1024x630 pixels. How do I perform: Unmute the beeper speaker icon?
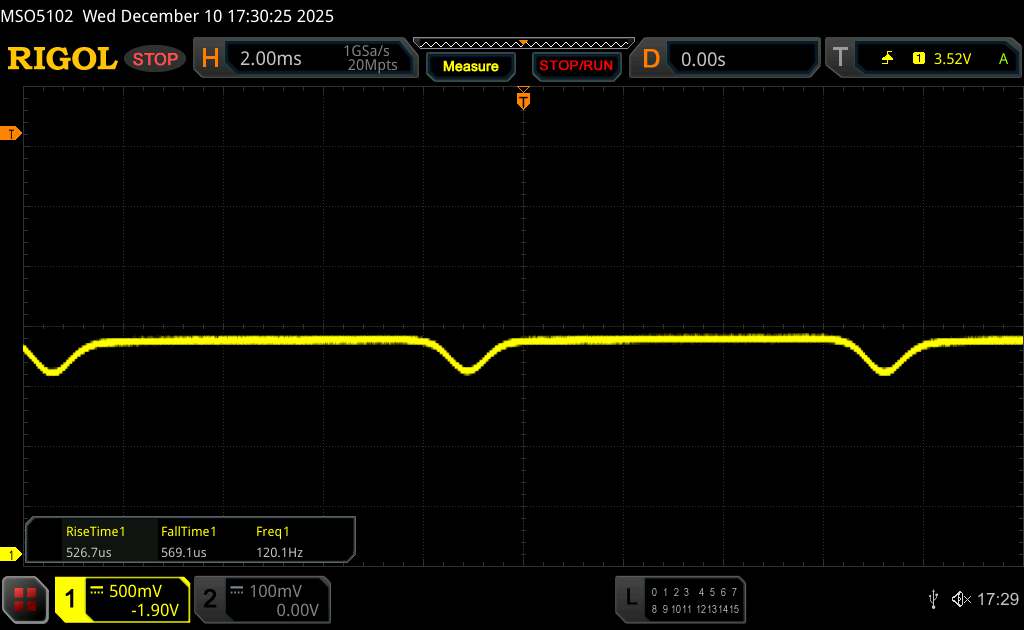coord(960,598)
